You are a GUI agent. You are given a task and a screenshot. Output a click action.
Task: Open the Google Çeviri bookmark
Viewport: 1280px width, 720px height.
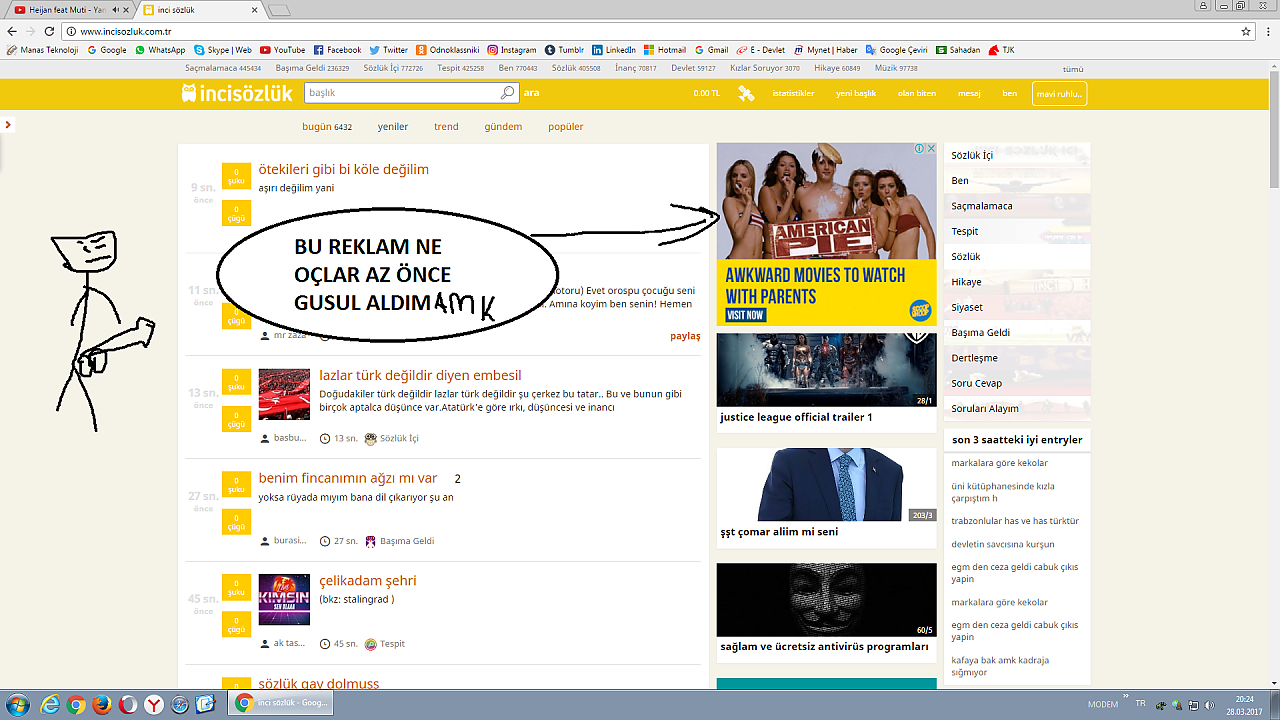897,50
